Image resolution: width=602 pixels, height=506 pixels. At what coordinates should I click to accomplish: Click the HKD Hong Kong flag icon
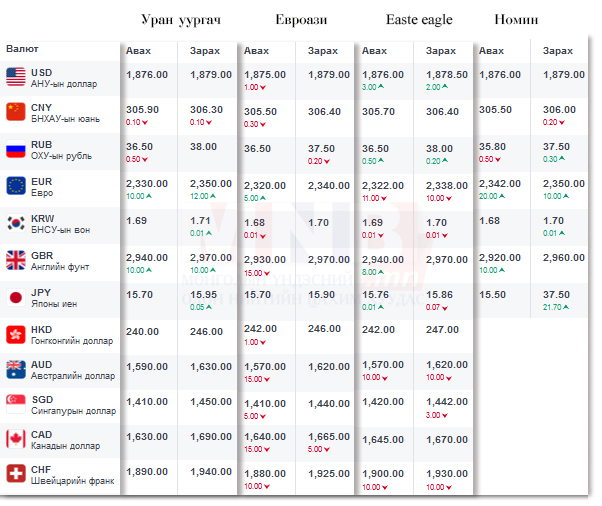pyautogui.click(x=15, y=334)
